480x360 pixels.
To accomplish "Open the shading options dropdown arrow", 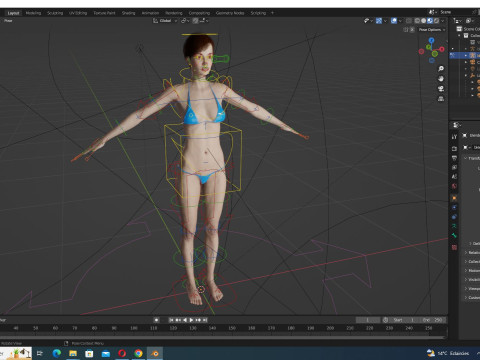I will 443,21.
